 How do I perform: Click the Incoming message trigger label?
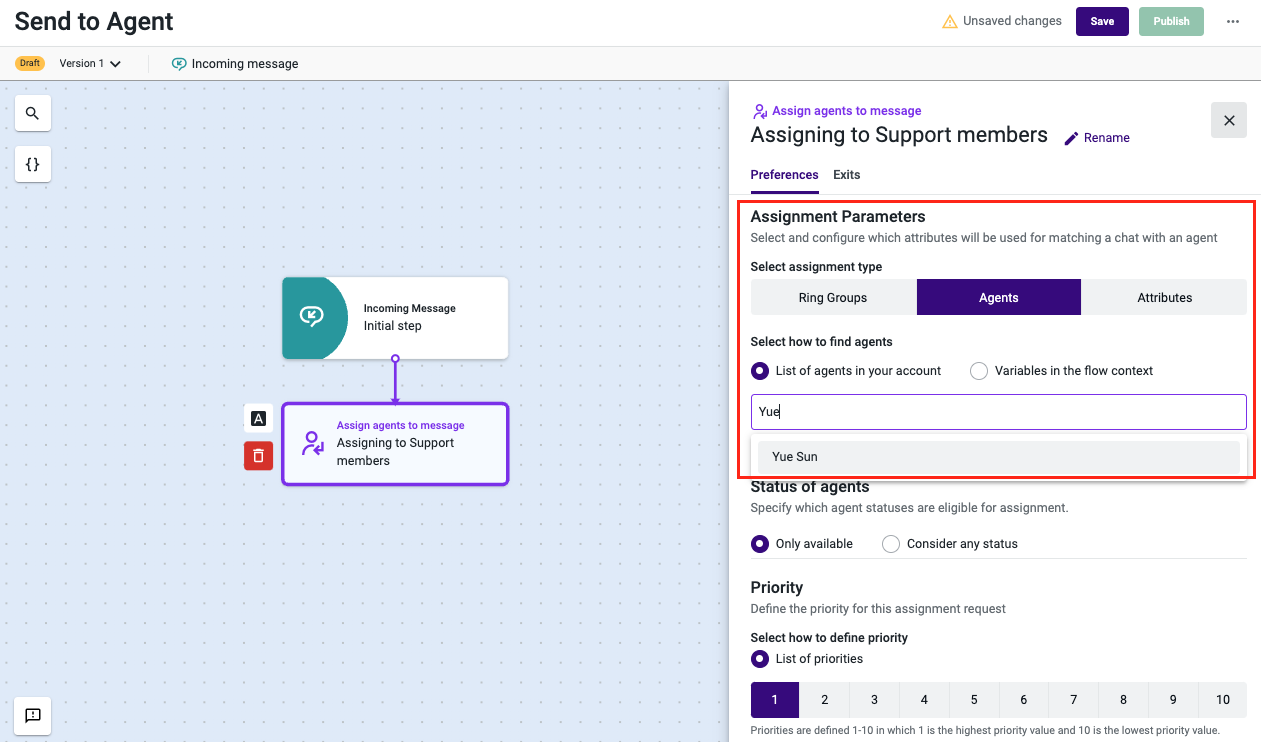[x=245, y=64]
